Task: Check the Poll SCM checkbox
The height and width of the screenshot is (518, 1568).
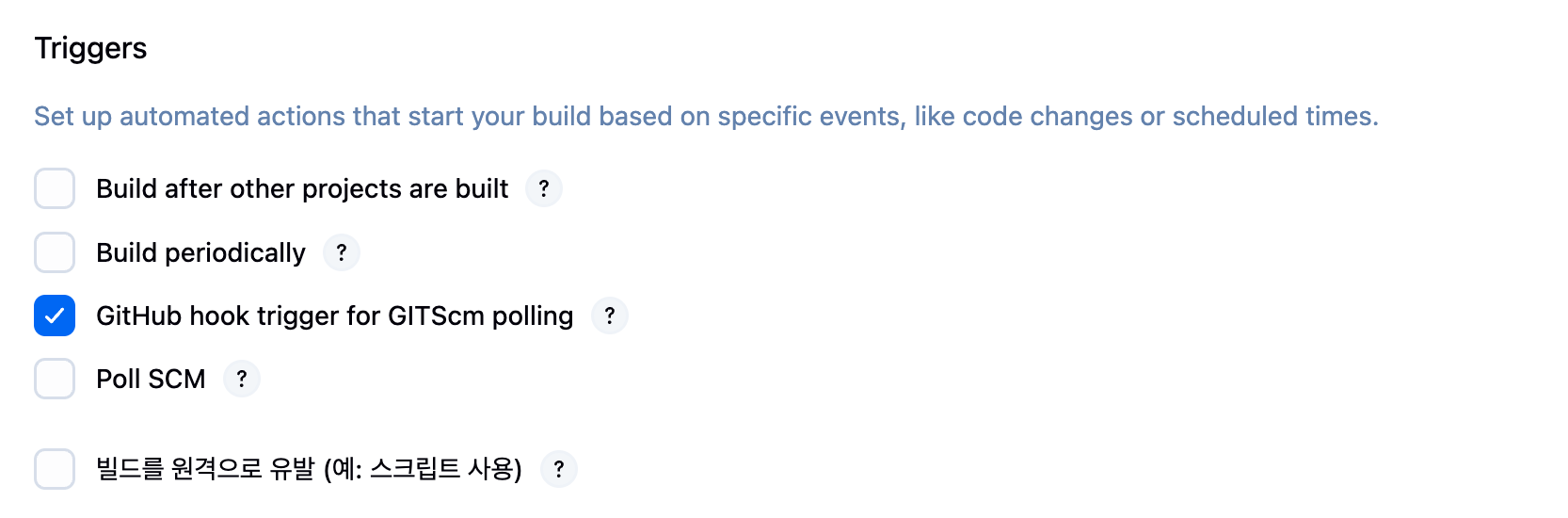Action: [55, 379]
